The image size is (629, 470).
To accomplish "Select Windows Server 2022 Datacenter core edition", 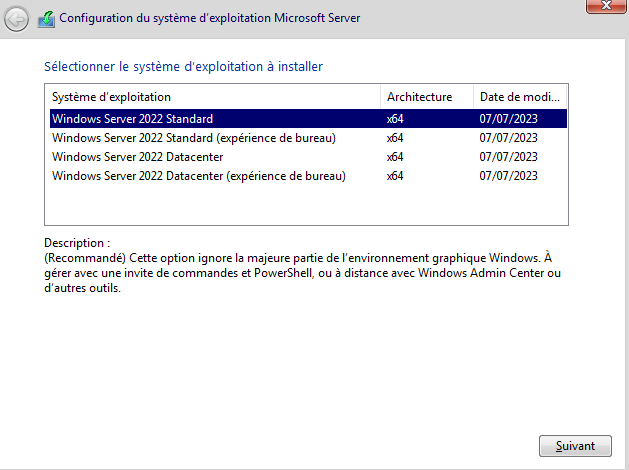I will (137, 157).
